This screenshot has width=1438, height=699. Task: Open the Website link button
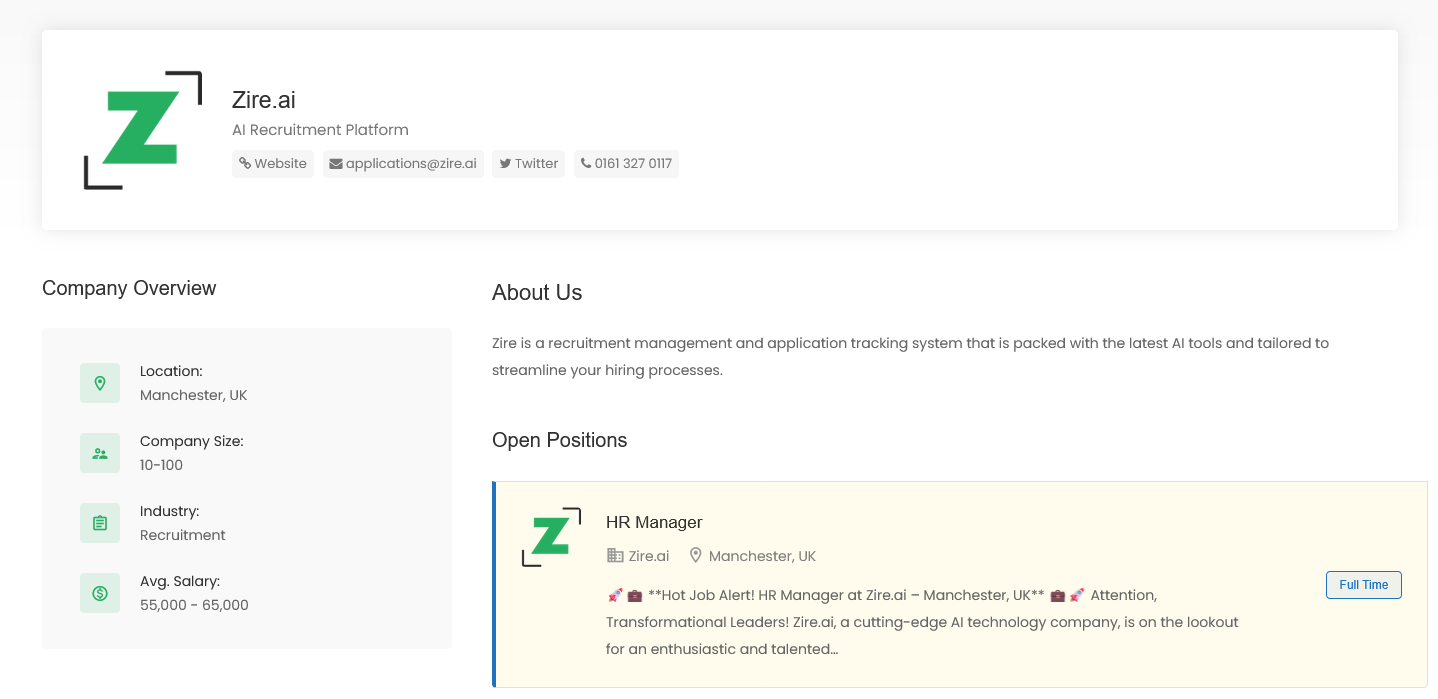point(273,164)
